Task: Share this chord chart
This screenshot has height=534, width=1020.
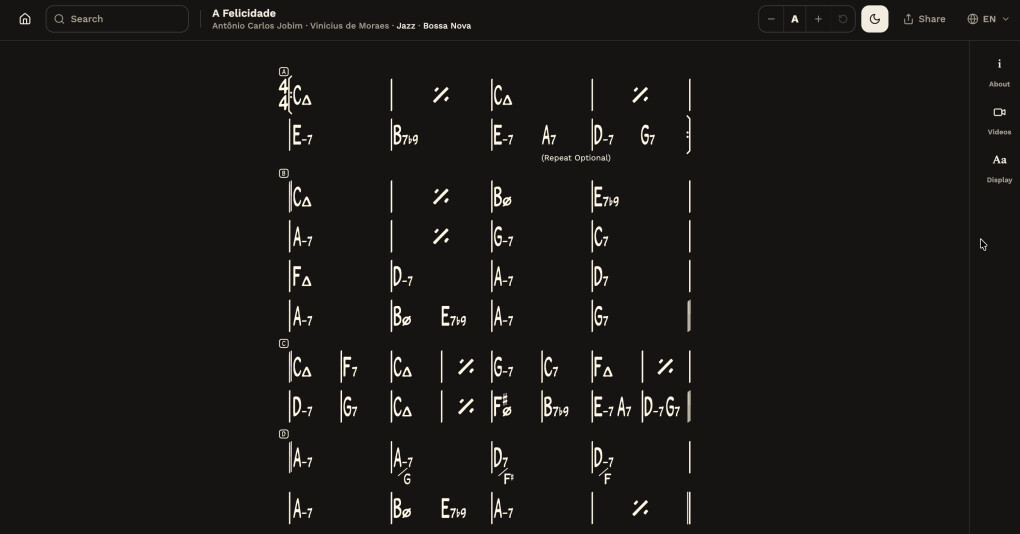Action: click(924, 19)
